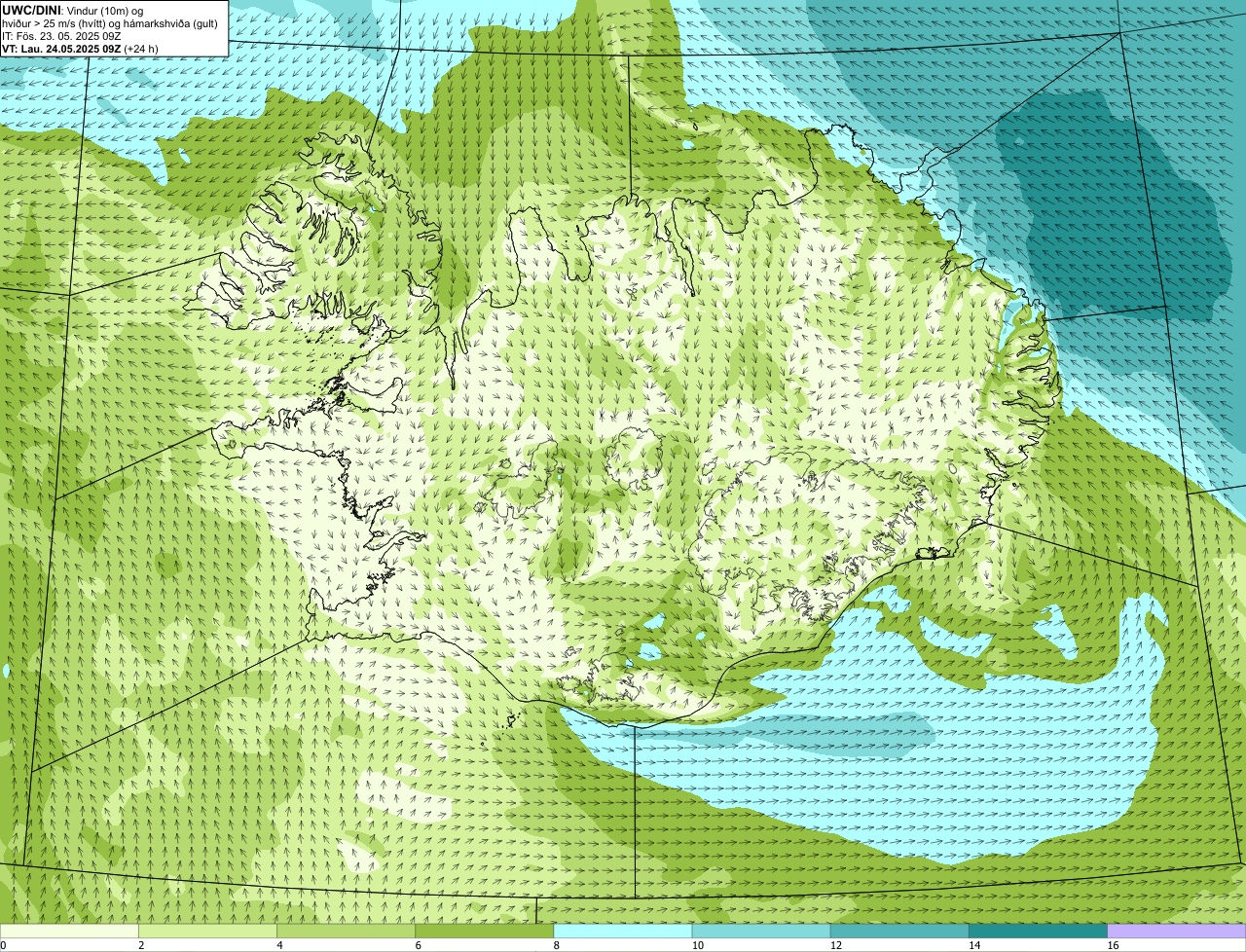Click the legend scale label '4'
This screenshot has height=952, width=1246.
tap(279, 945)
